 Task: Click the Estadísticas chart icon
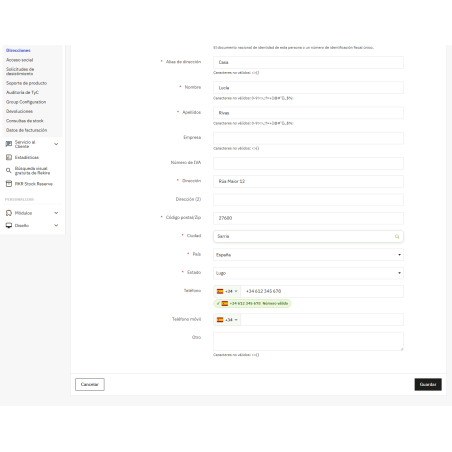(x=9, y=157)
